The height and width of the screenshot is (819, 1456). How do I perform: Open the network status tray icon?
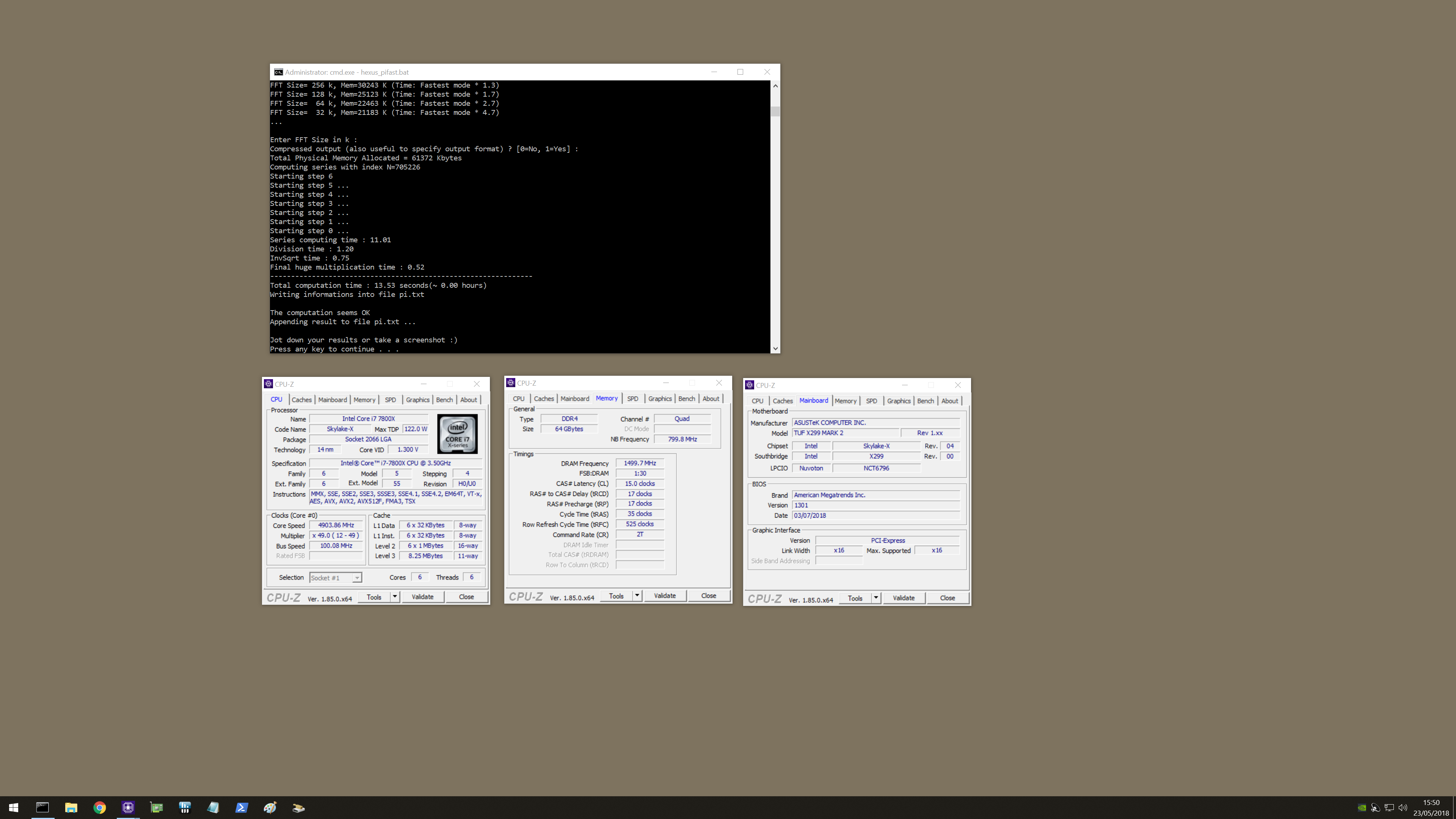point(1389,808)
